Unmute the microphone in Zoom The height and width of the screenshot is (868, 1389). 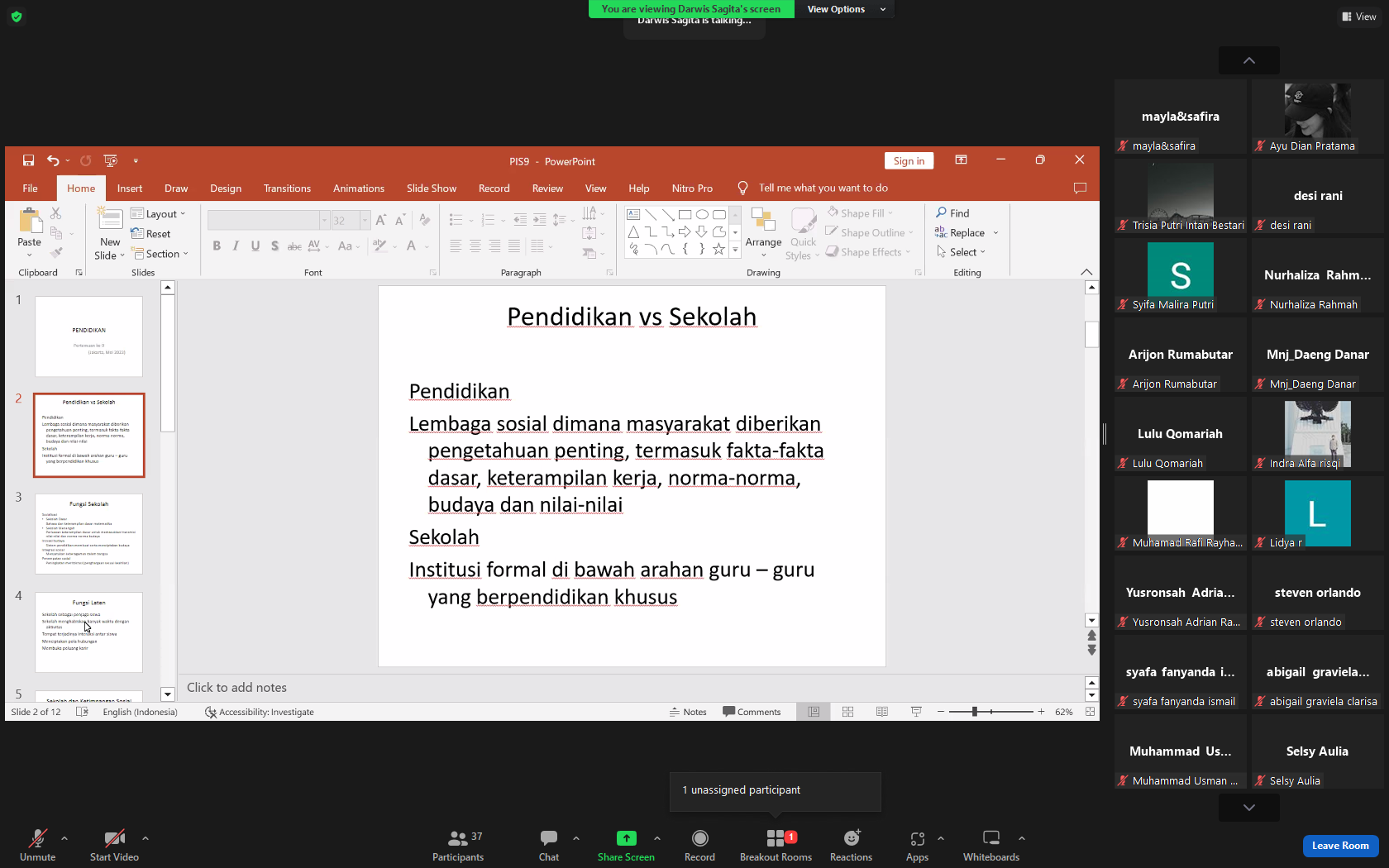[38, 845]
